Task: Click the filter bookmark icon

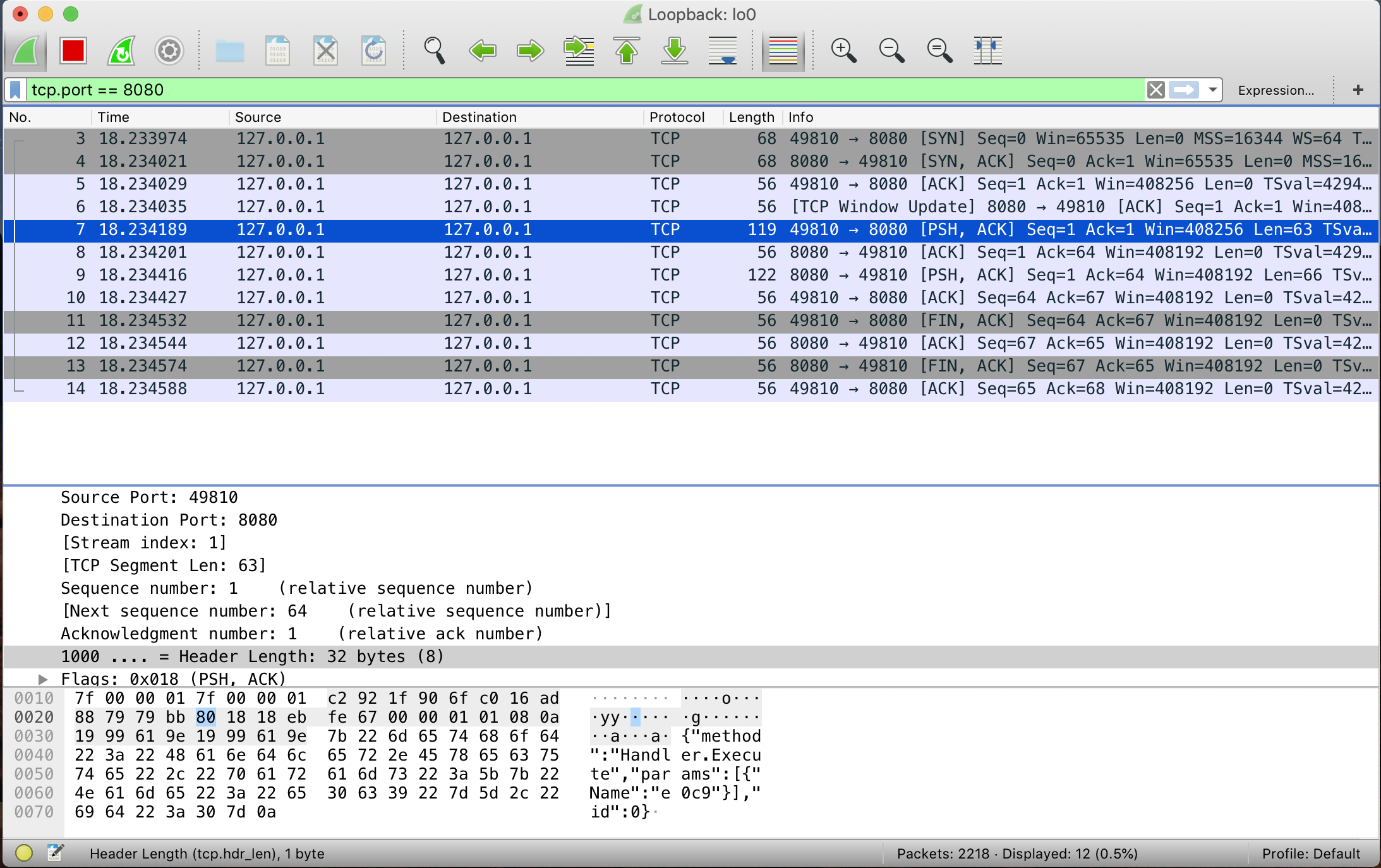Action: pyautogui.click(x=16, y=90)
